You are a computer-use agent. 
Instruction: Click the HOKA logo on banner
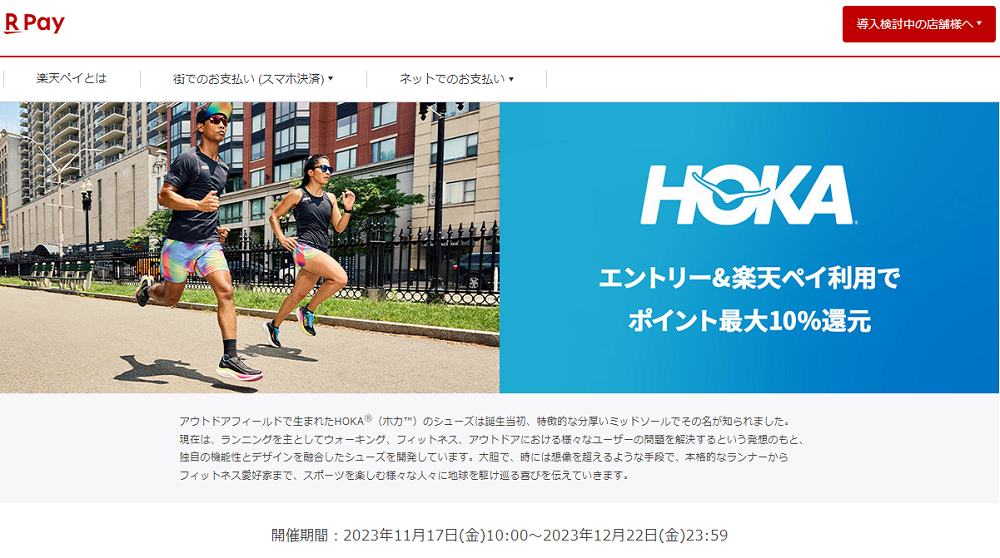(748, 195)
